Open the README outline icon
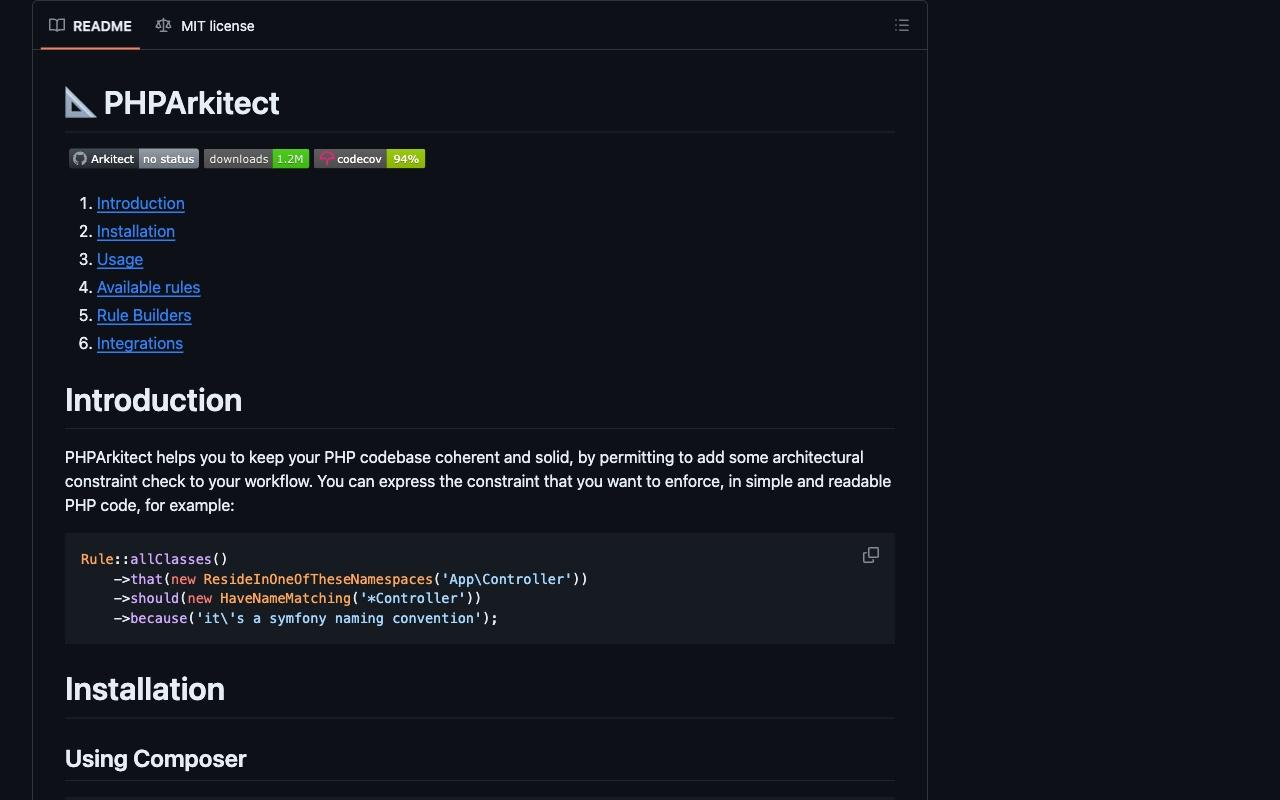 click(902, 25)
